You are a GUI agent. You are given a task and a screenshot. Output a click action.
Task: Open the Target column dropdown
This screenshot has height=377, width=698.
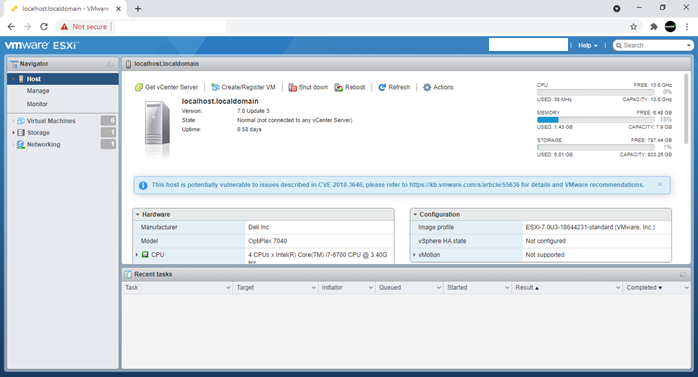click(313, 288)
